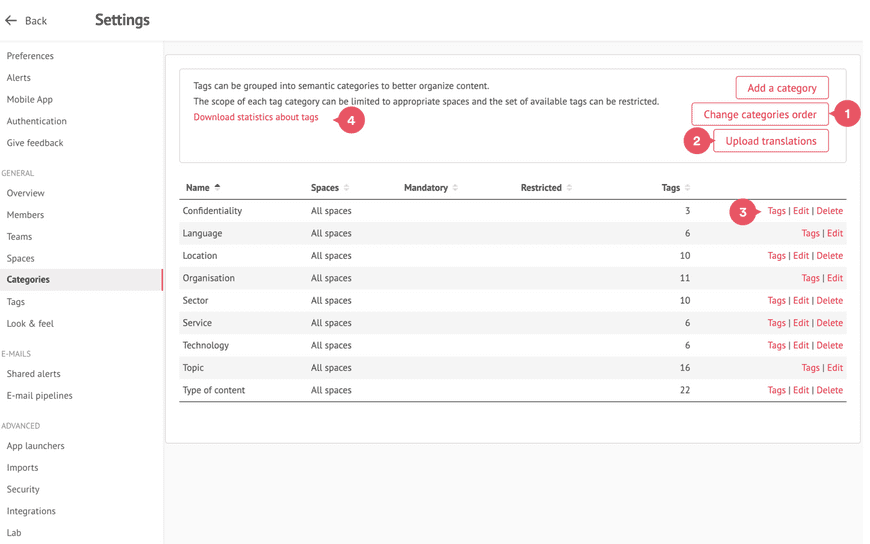Delete the Sector category
Screen dimensions: 870x544
coord(829,300)
